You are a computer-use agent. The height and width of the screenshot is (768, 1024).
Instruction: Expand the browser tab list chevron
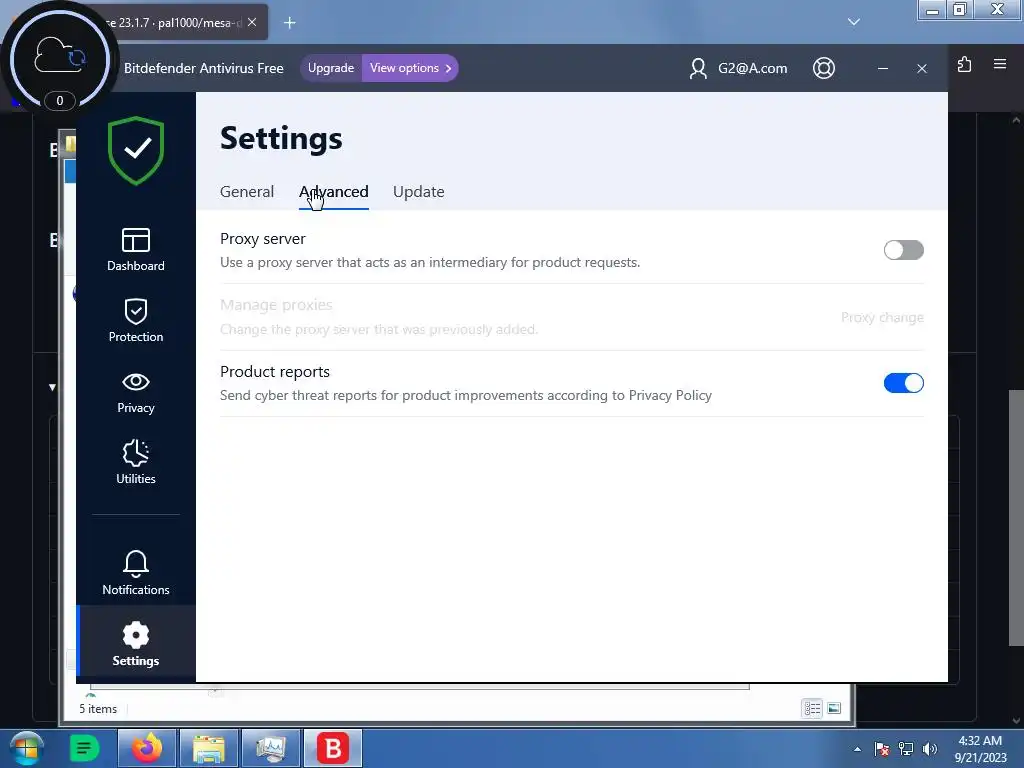(854, 22)
